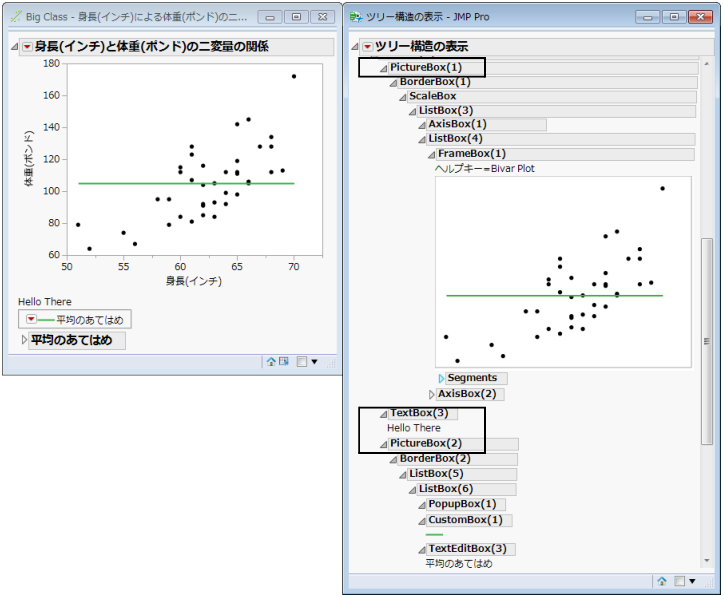Click the 平均のあてはめ legend text beside the green line
This screenshot has height=597, width=723.
(90, 320)
